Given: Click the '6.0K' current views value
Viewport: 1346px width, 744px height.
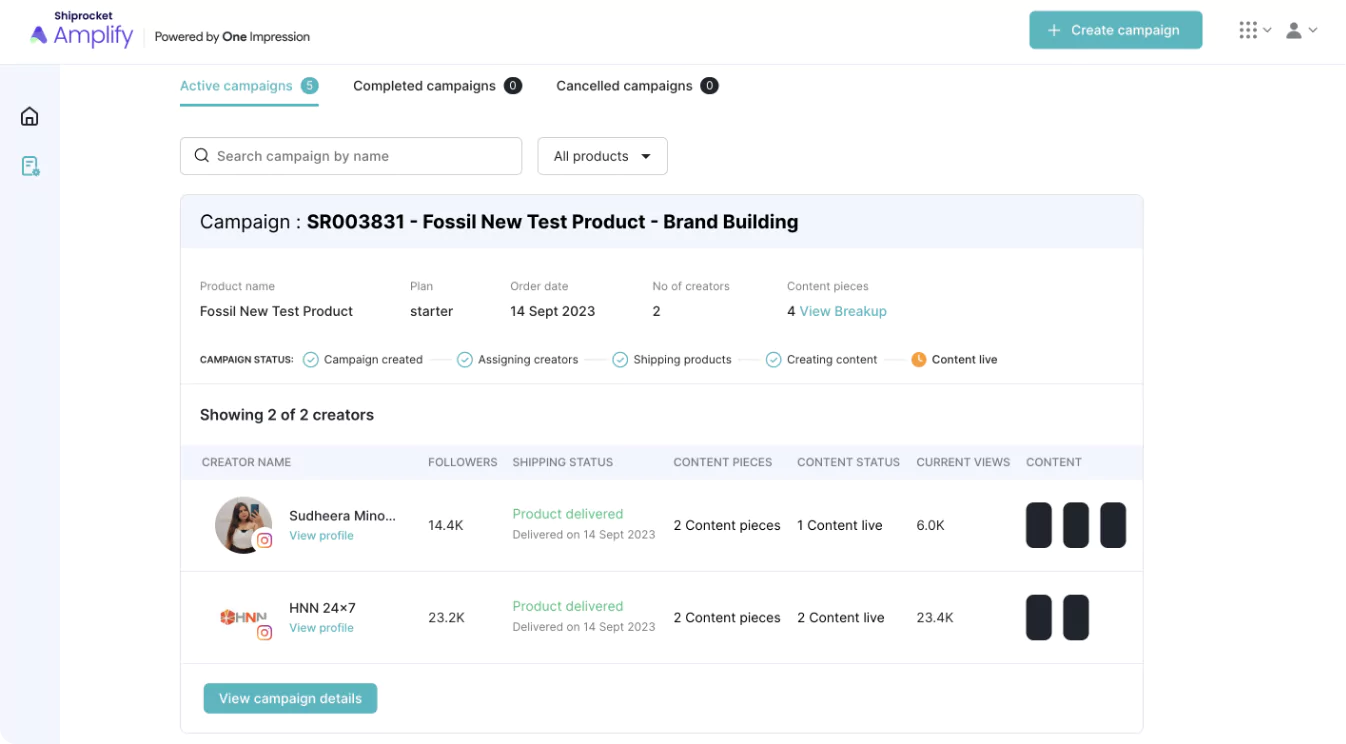Looking at the screenshot, I should (x=930, y=525).
